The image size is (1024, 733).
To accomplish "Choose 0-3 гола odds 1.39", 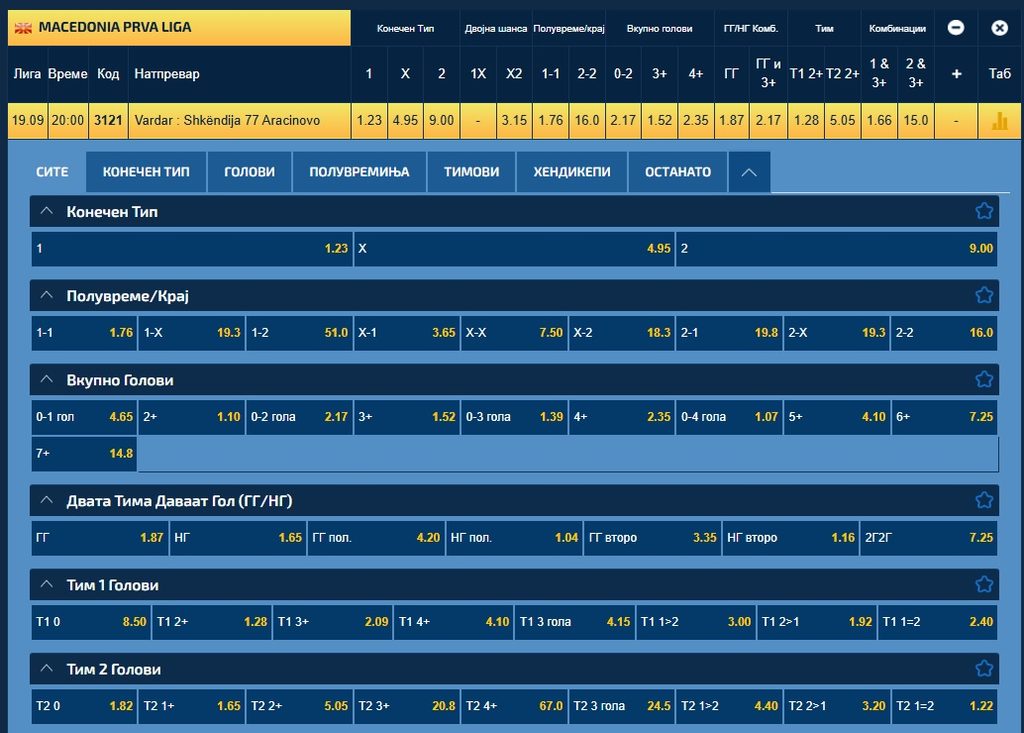I will pos(514,417).
